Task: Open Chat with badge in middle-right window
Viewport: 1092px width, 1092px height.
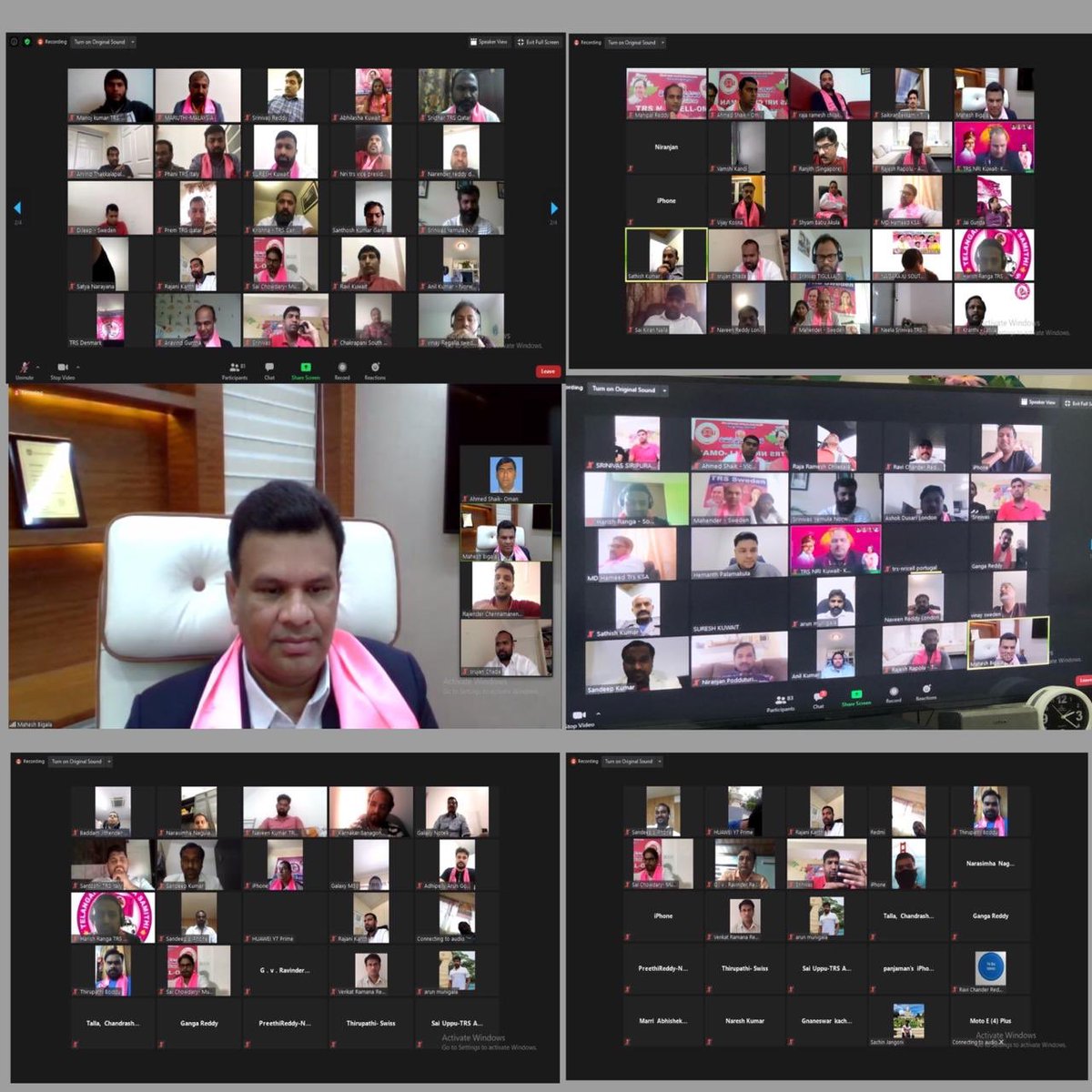Action: coord(819,701)
